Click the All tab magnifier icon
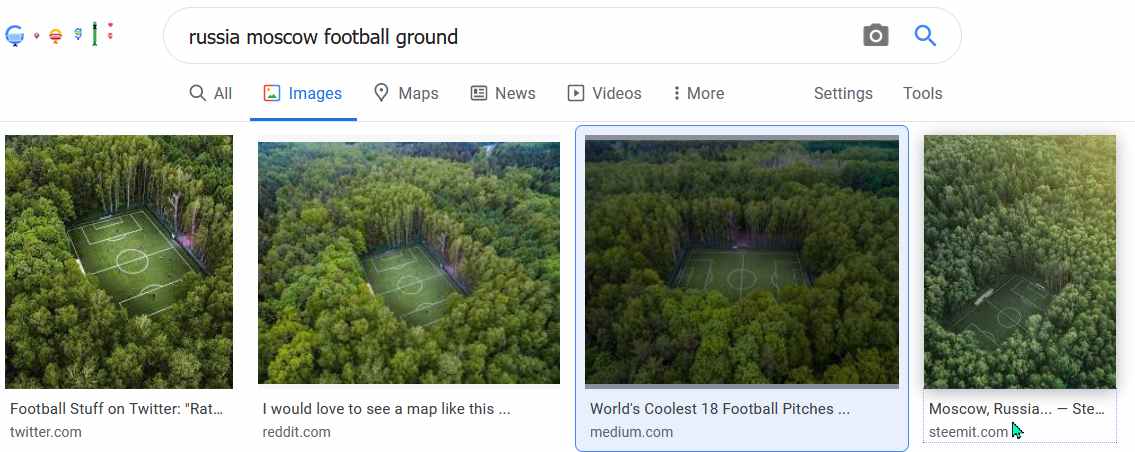 (197, 93)
